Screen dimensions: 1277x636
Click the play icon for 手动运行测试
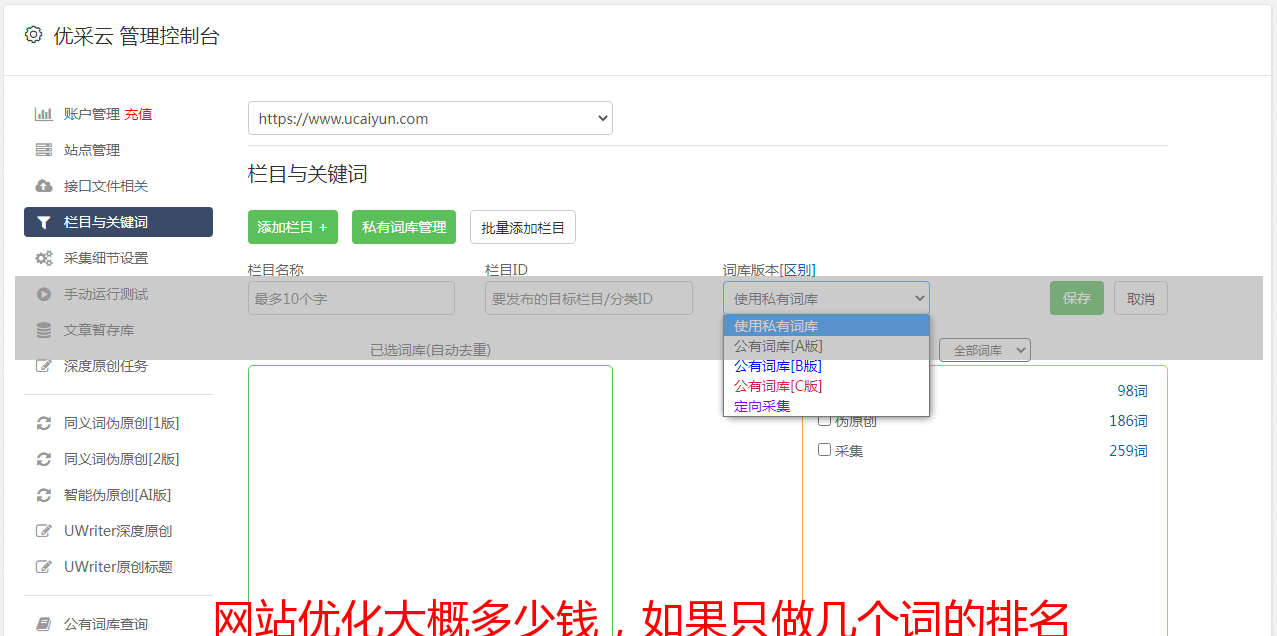click(x=44, y=294)
